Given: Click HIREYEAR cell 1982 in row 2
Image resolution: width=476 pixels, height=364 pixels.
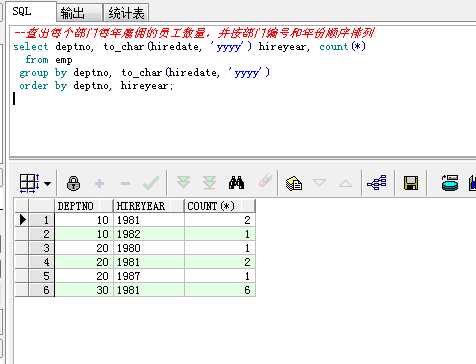Looking at the screenshot, I should [149, 234].
